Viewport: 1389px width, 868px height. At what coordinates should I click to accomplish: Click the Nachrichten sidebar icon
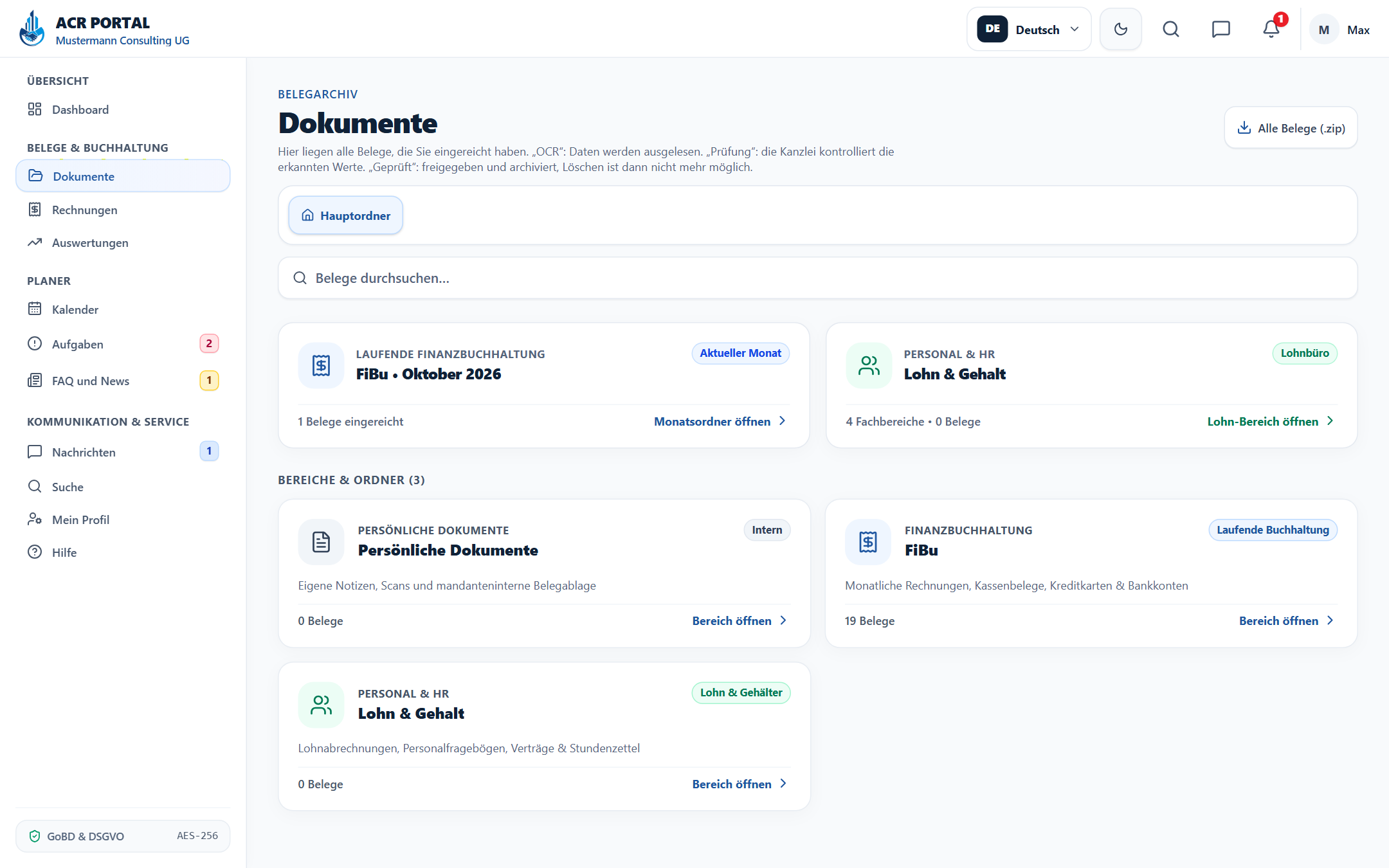(x=35, y=451)
